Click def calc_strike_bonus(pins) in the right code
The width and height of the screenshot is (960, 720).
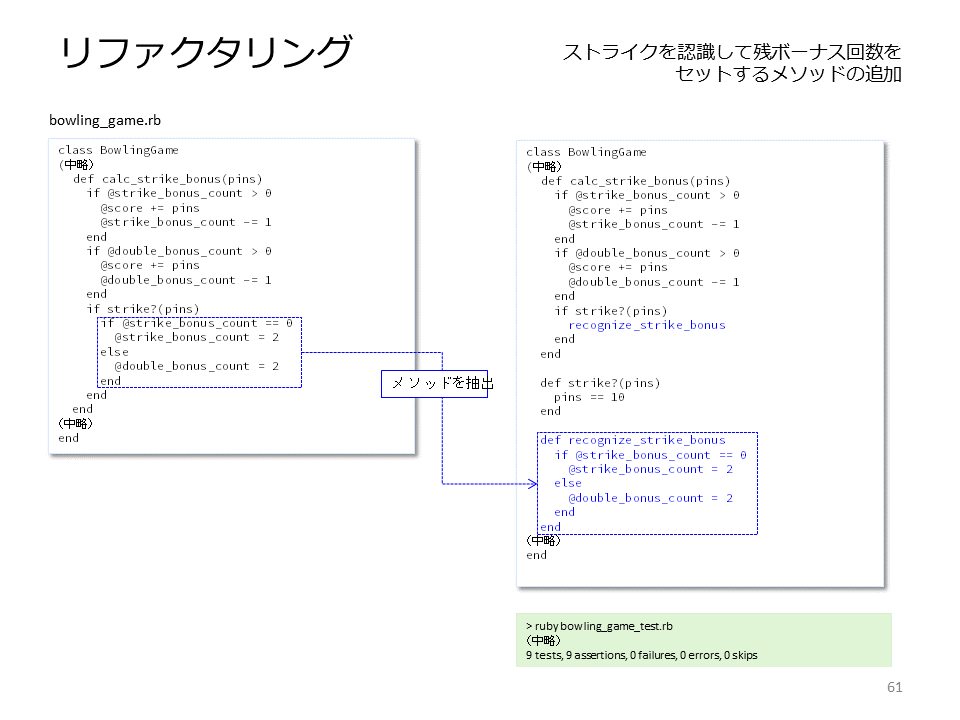point(636,181)
